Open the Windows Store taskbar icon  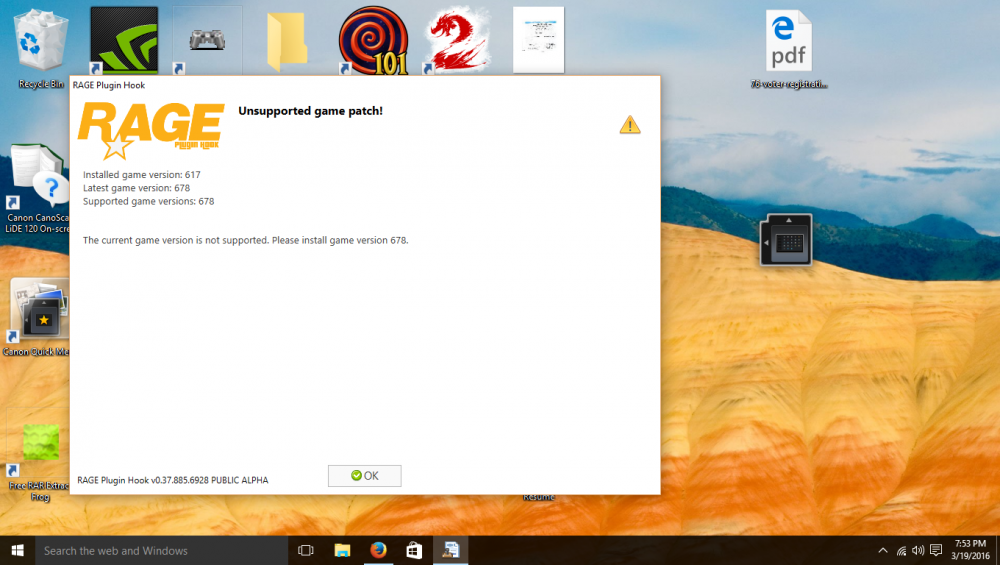pyautogui.click(x=414, y=550)
